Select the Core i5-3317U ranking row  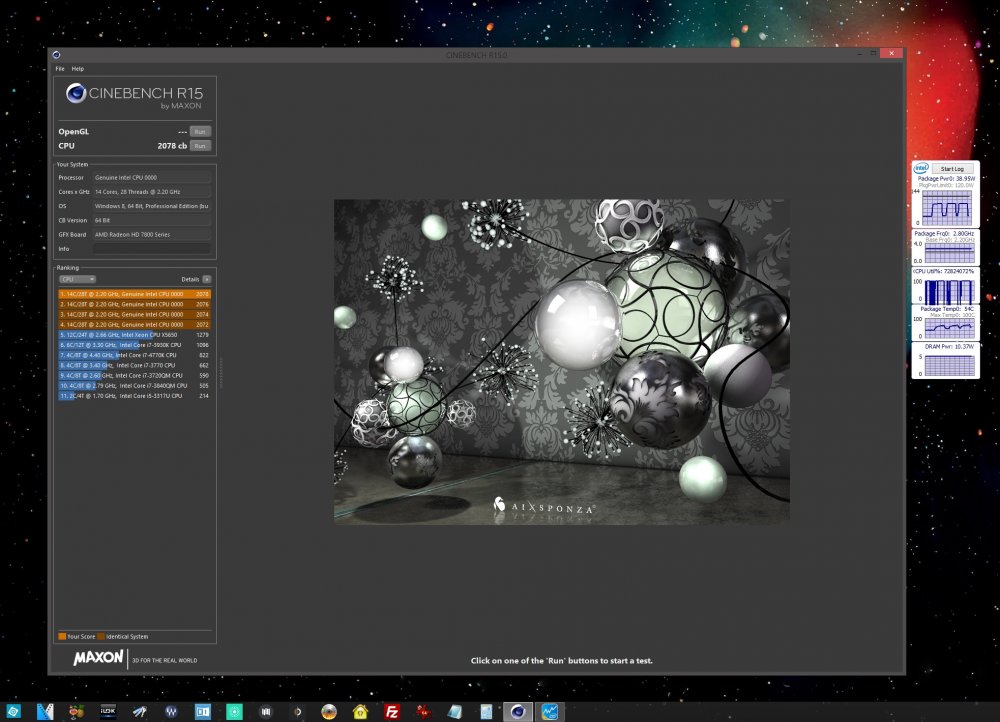135,396
